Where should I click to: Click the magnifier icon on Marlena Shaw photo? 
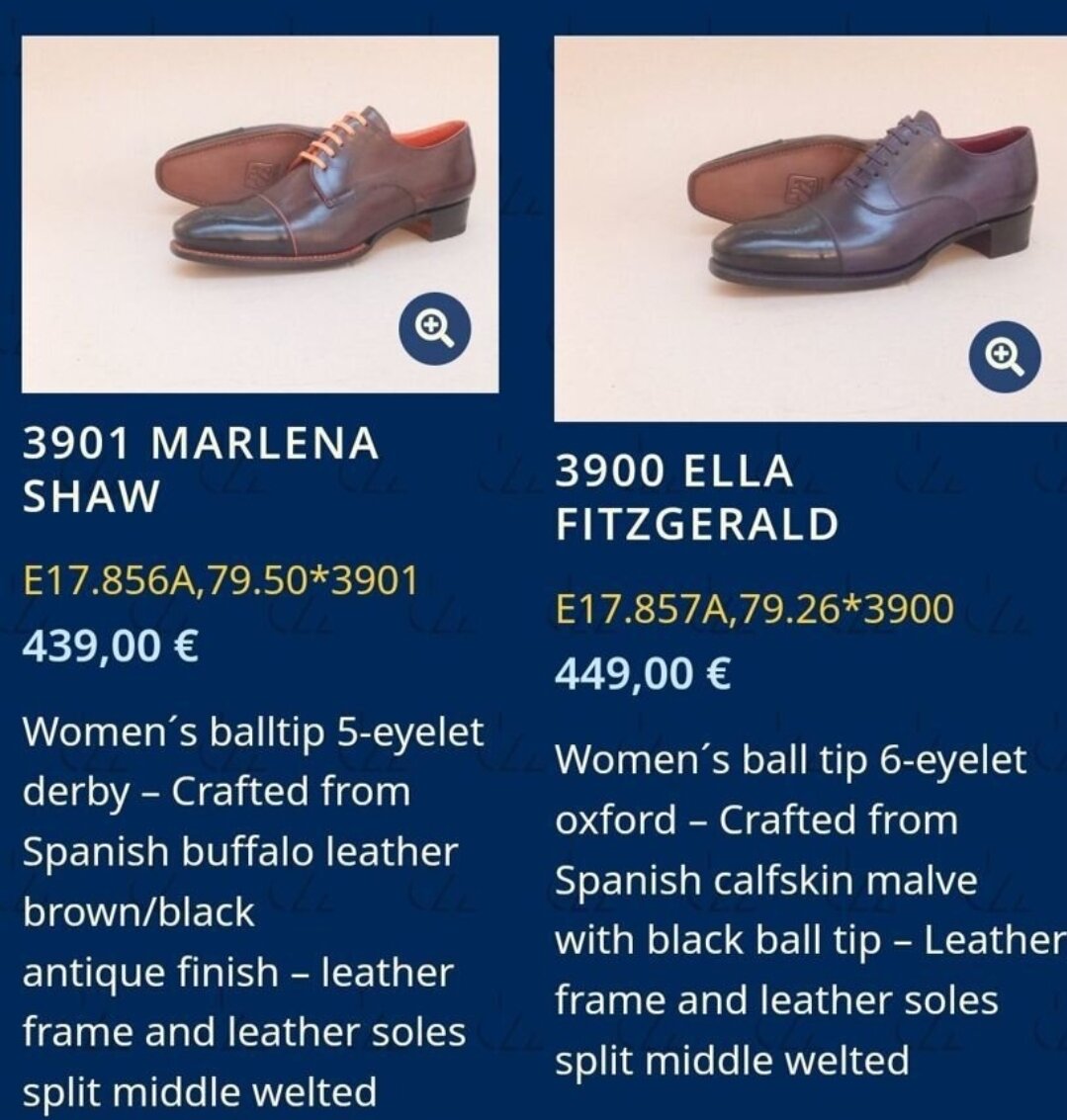coord(434,328)
